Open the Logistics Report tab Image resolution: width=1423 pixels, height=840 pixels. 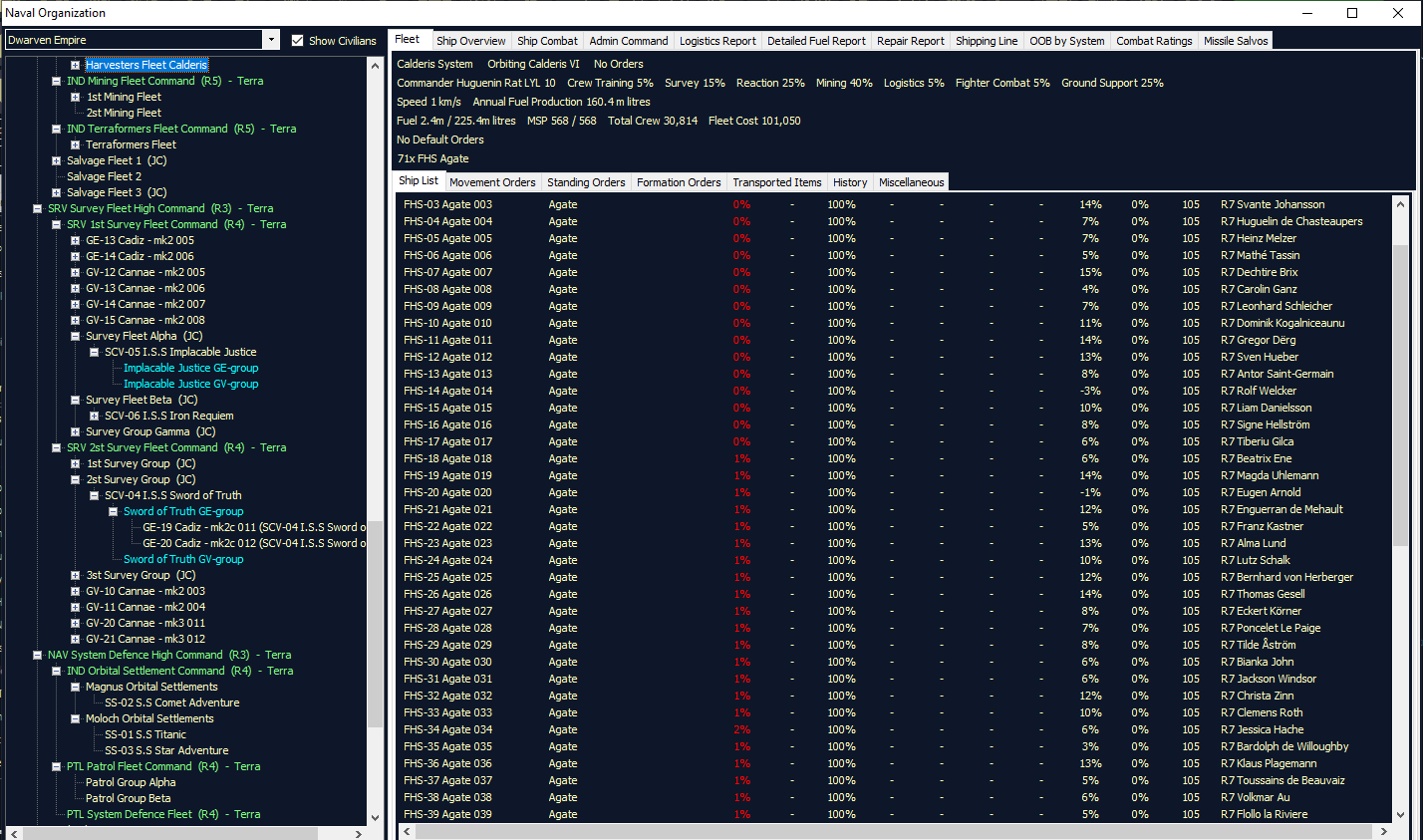pyautogui.click(x=717, y=41)
